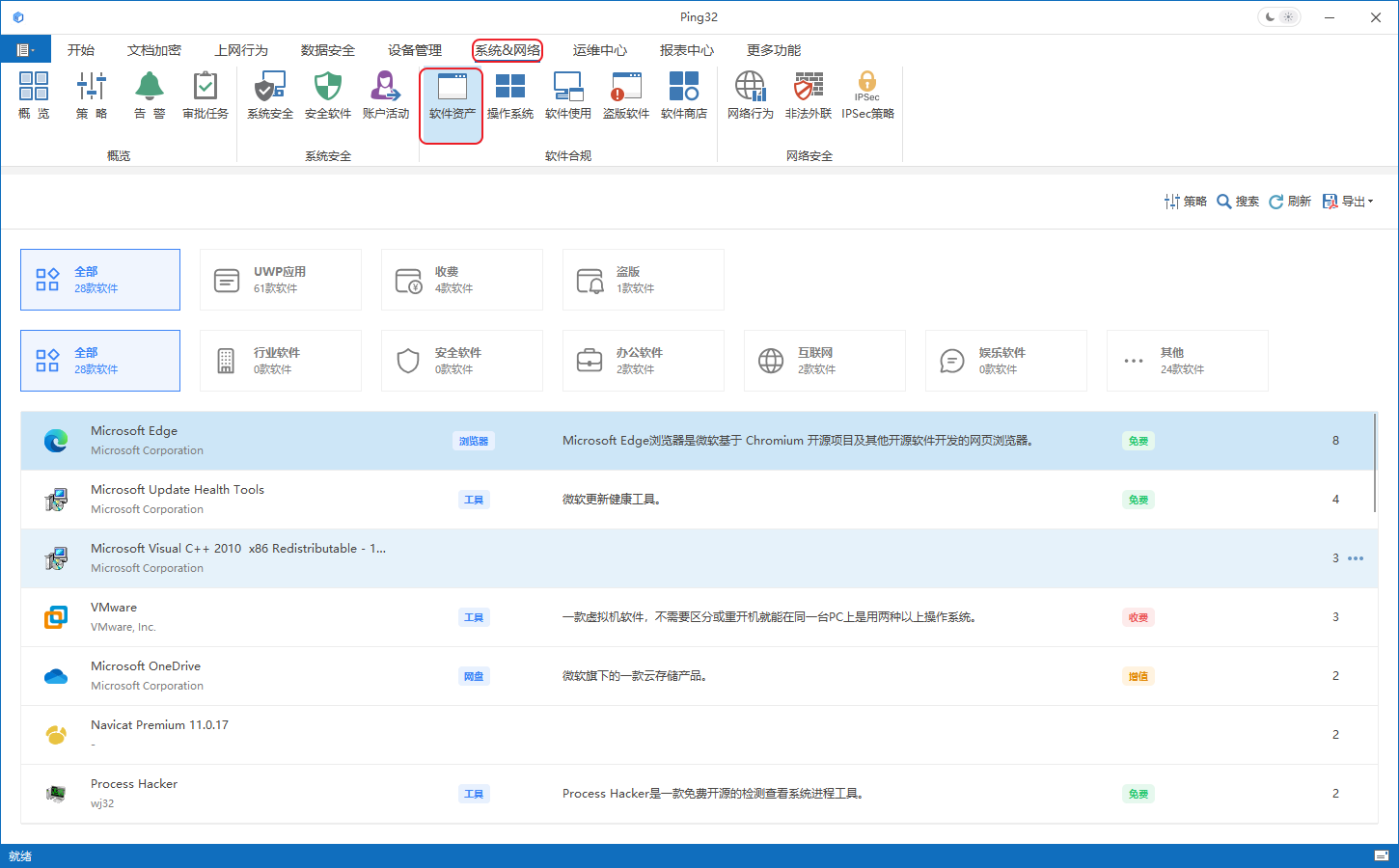The height and width of the screenshot is (868, 1399).
Task: Open the 软件使用 icon
Action: tap(568, 95)
